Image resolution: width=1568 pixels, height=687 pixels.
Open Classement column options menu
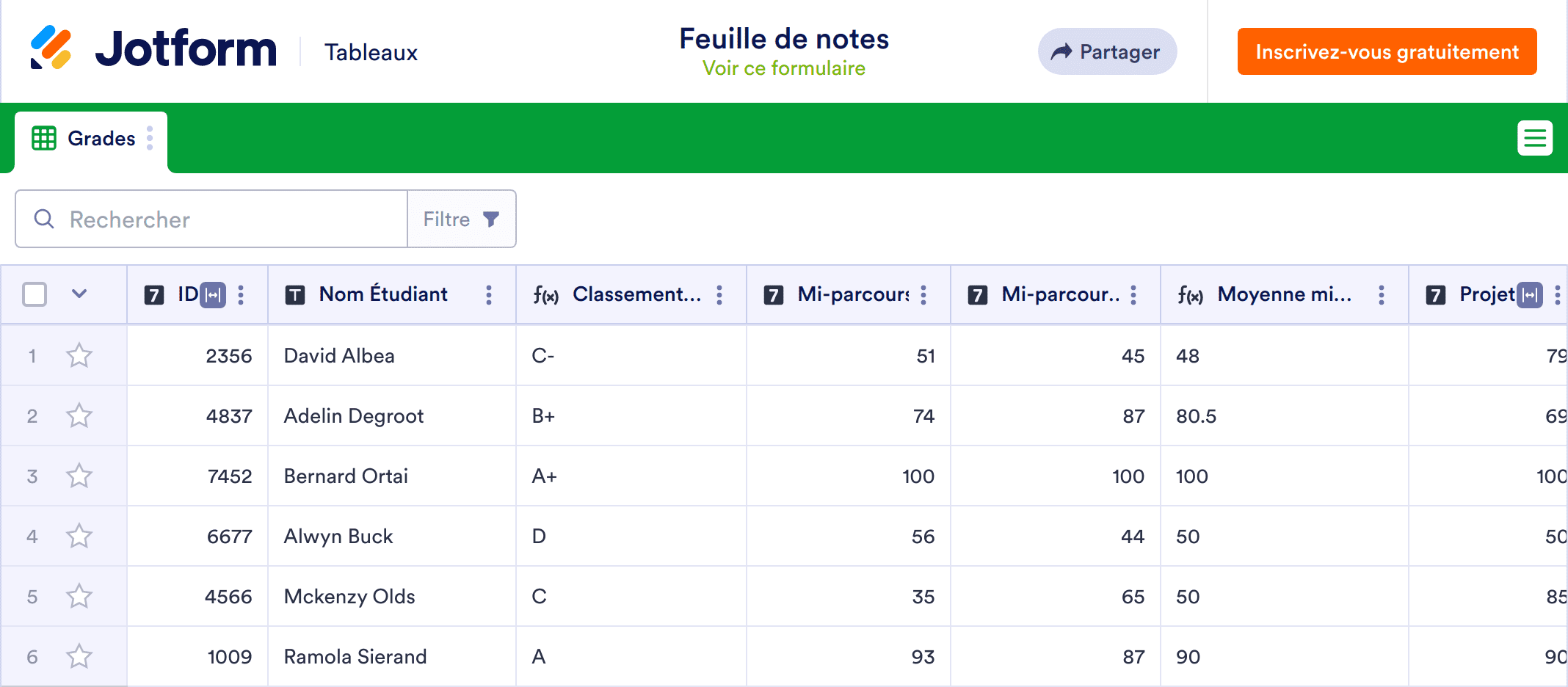point(719,295)
